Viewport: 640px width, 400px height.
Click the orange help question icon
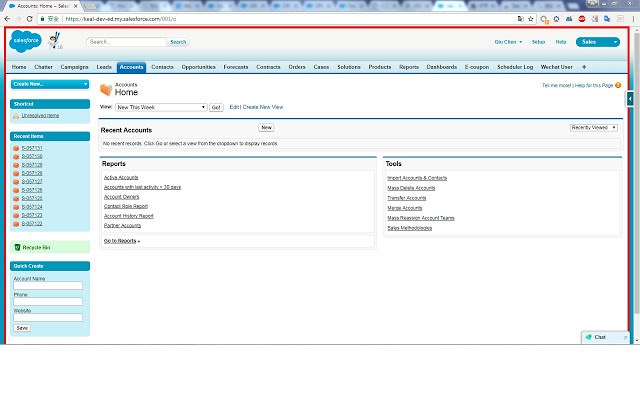click(x=618, y=85)
